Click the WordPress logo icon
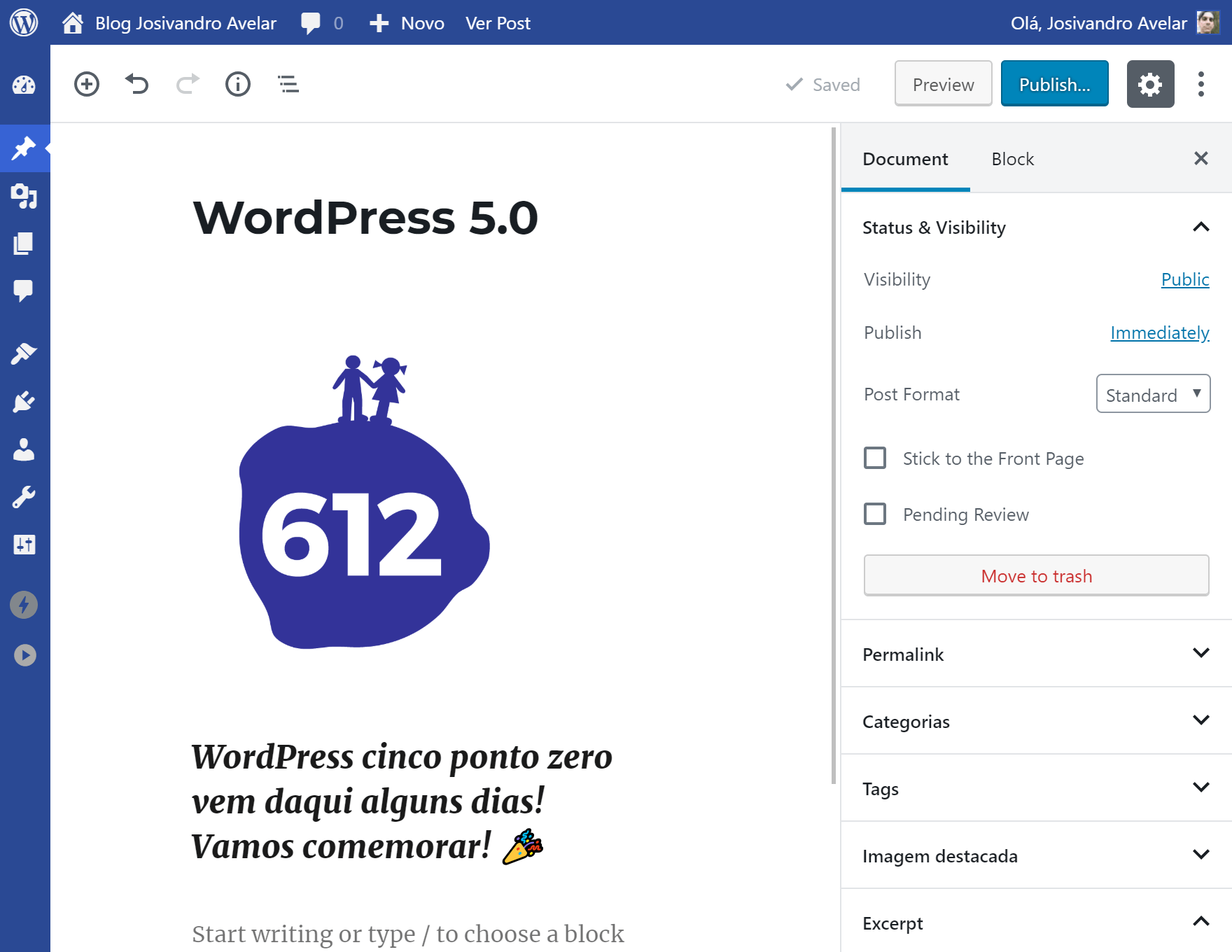This screenshot has width=1232, height=952. coord(24,22)
